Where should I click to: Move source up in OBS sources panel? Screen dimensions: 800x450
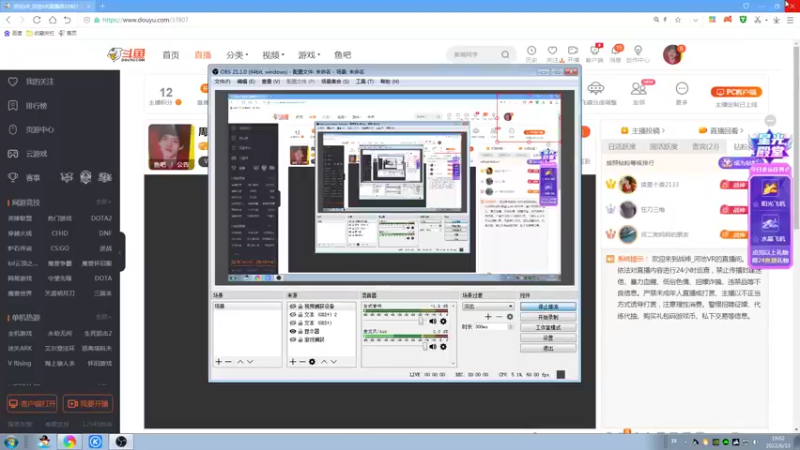[324, 362]
